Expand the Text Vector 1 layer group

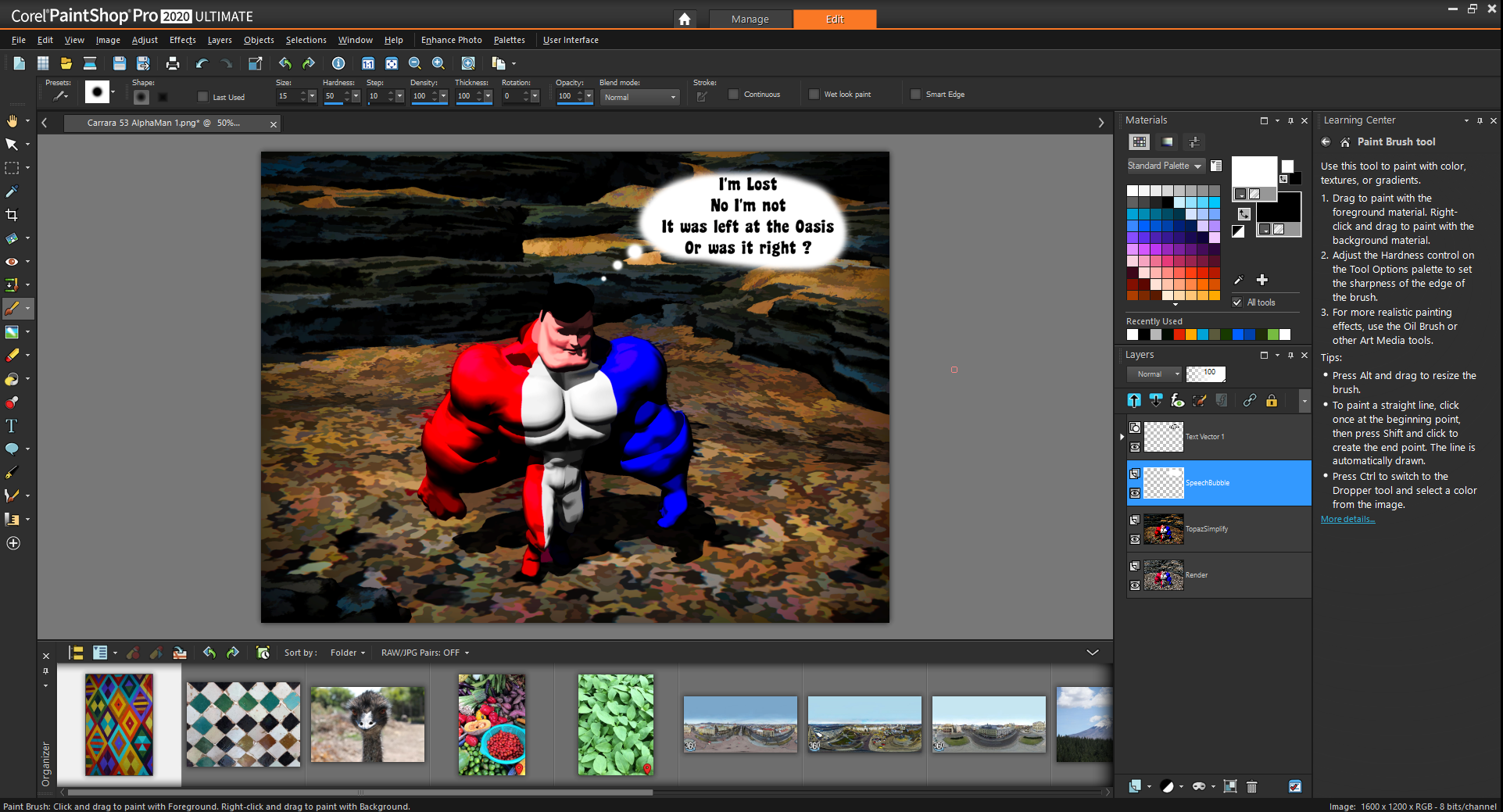(x=1122, y=437)
